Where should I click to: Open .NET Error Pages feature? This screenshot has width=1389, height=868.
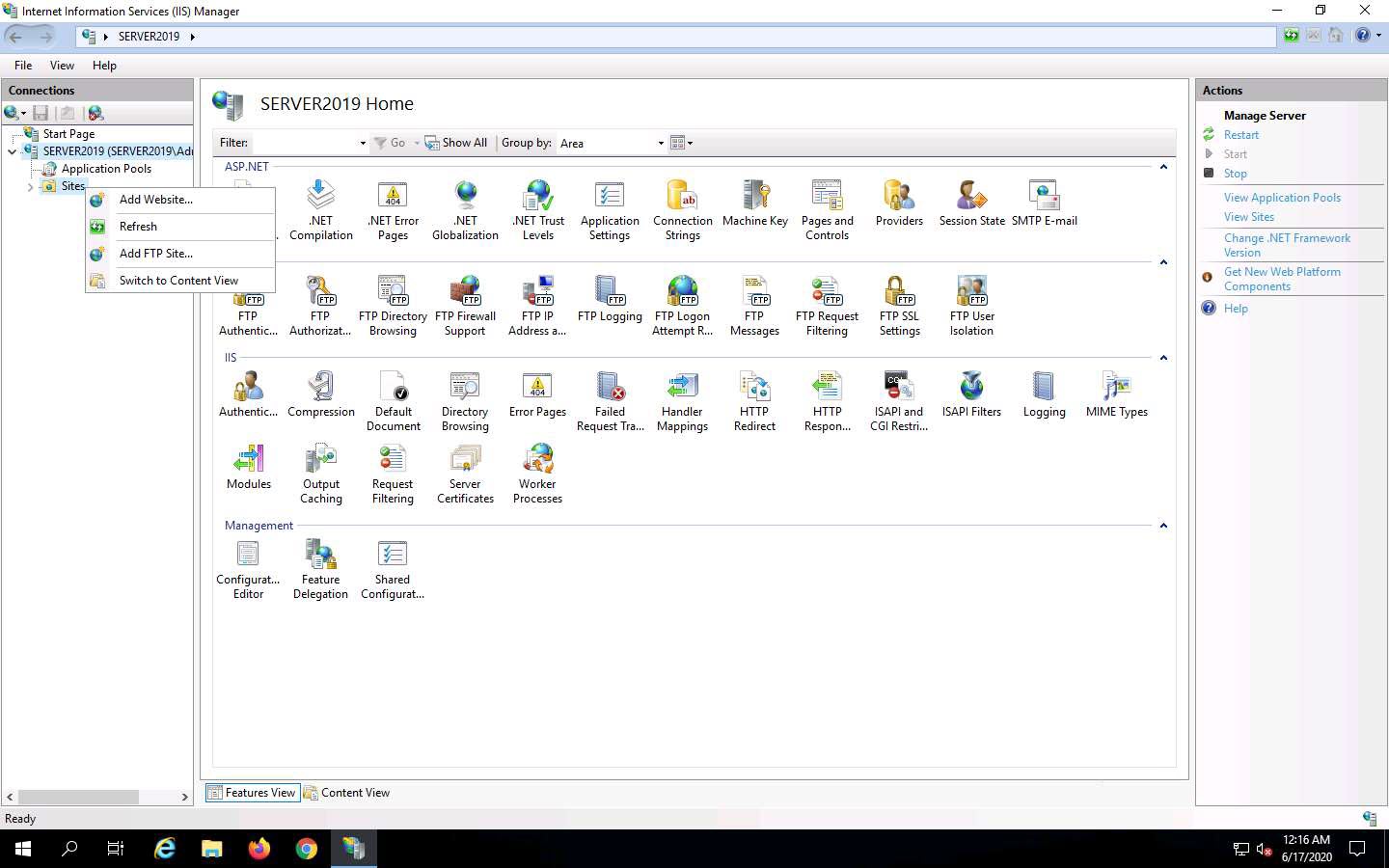click(x=393, y=209)
